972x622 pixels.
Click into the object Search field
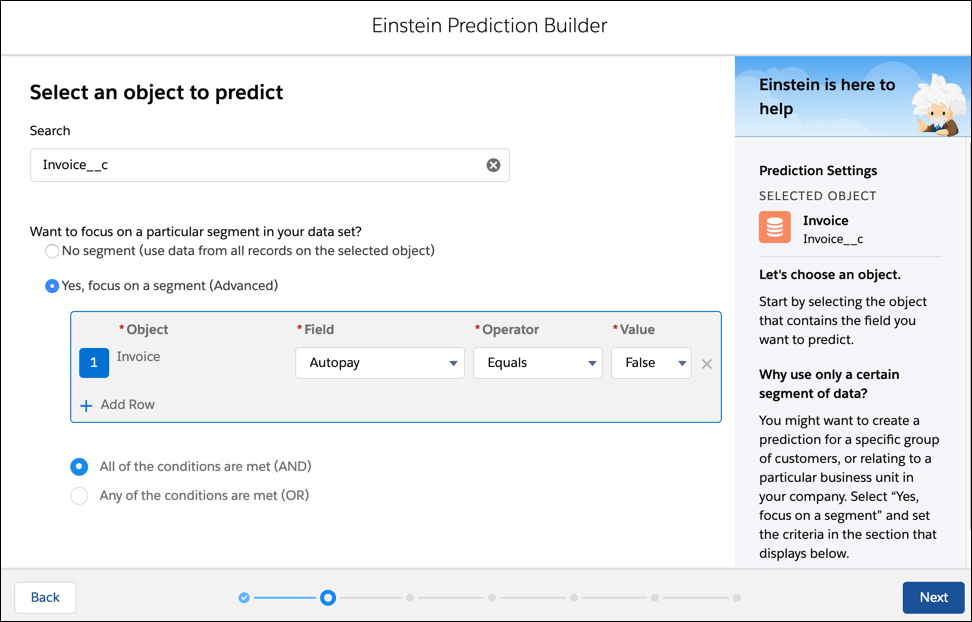pyautogui.click(x=270, y=165)
